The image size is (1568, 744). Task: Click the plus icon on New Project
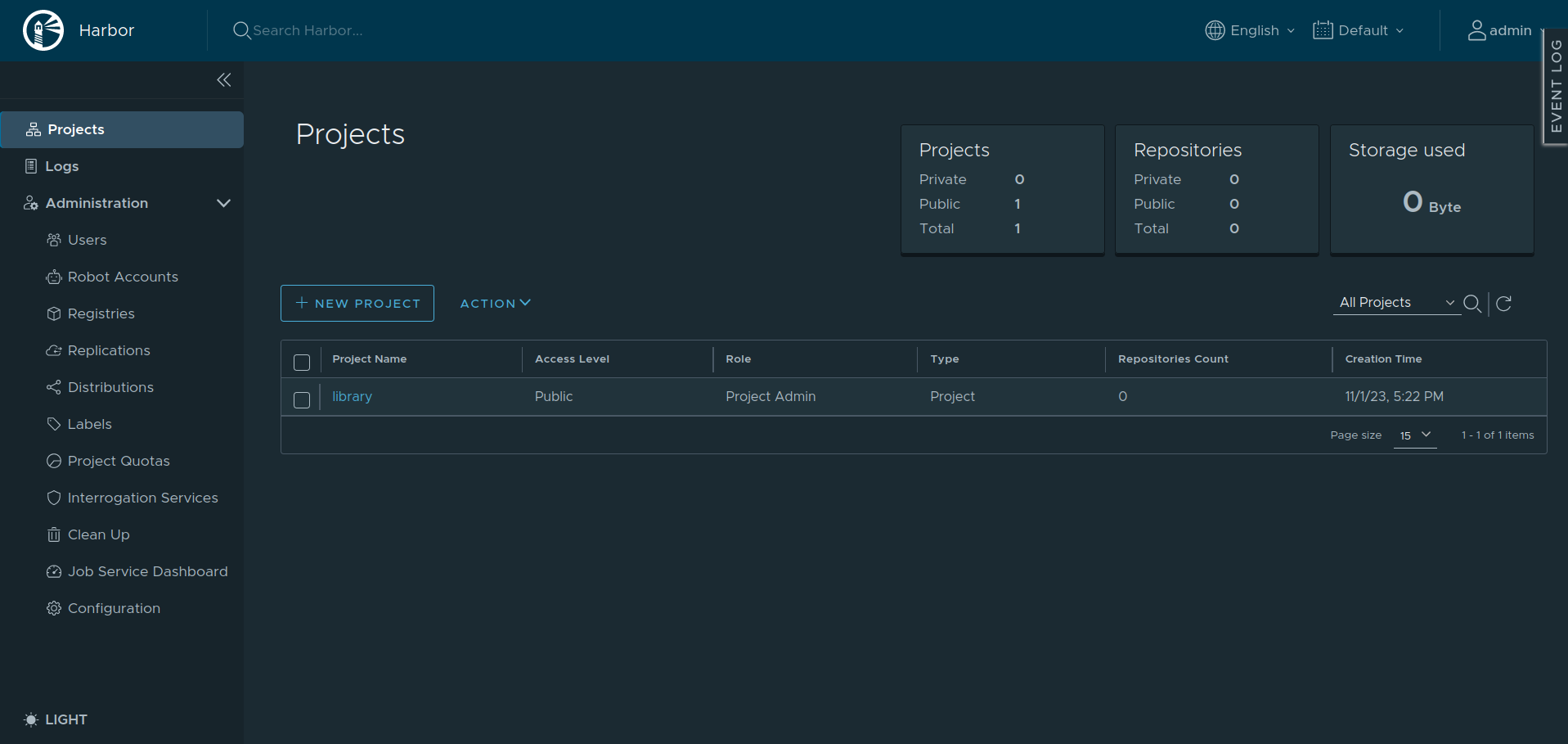[302, 303]
